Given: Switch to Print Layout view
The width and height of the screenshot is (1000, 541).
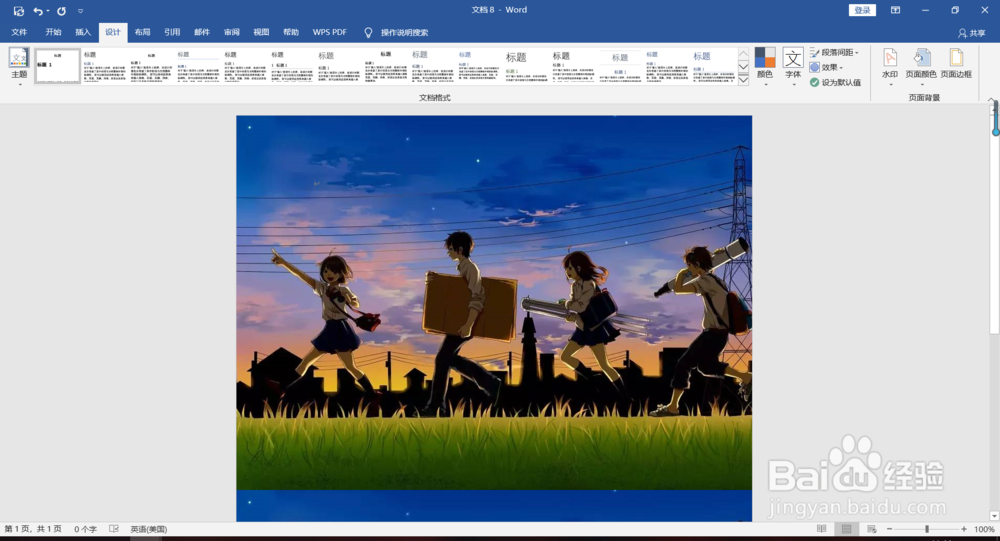Looking at the screenshot, I should [846, 529].
